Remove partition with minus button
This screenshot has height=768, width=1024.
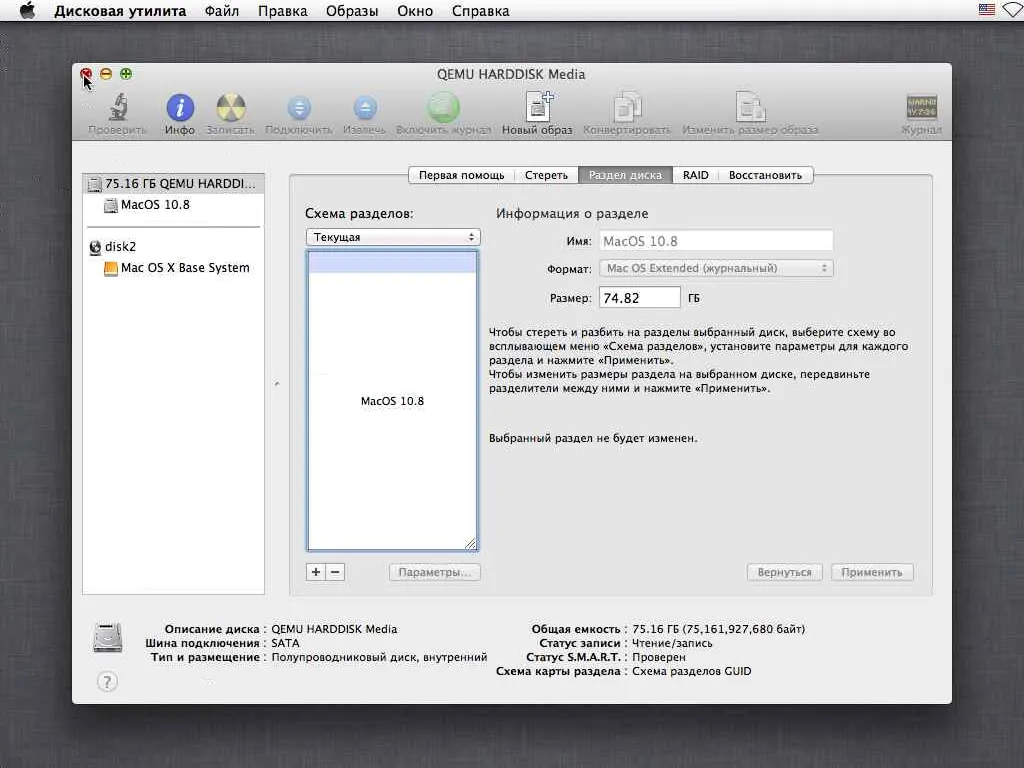[335, 572]
